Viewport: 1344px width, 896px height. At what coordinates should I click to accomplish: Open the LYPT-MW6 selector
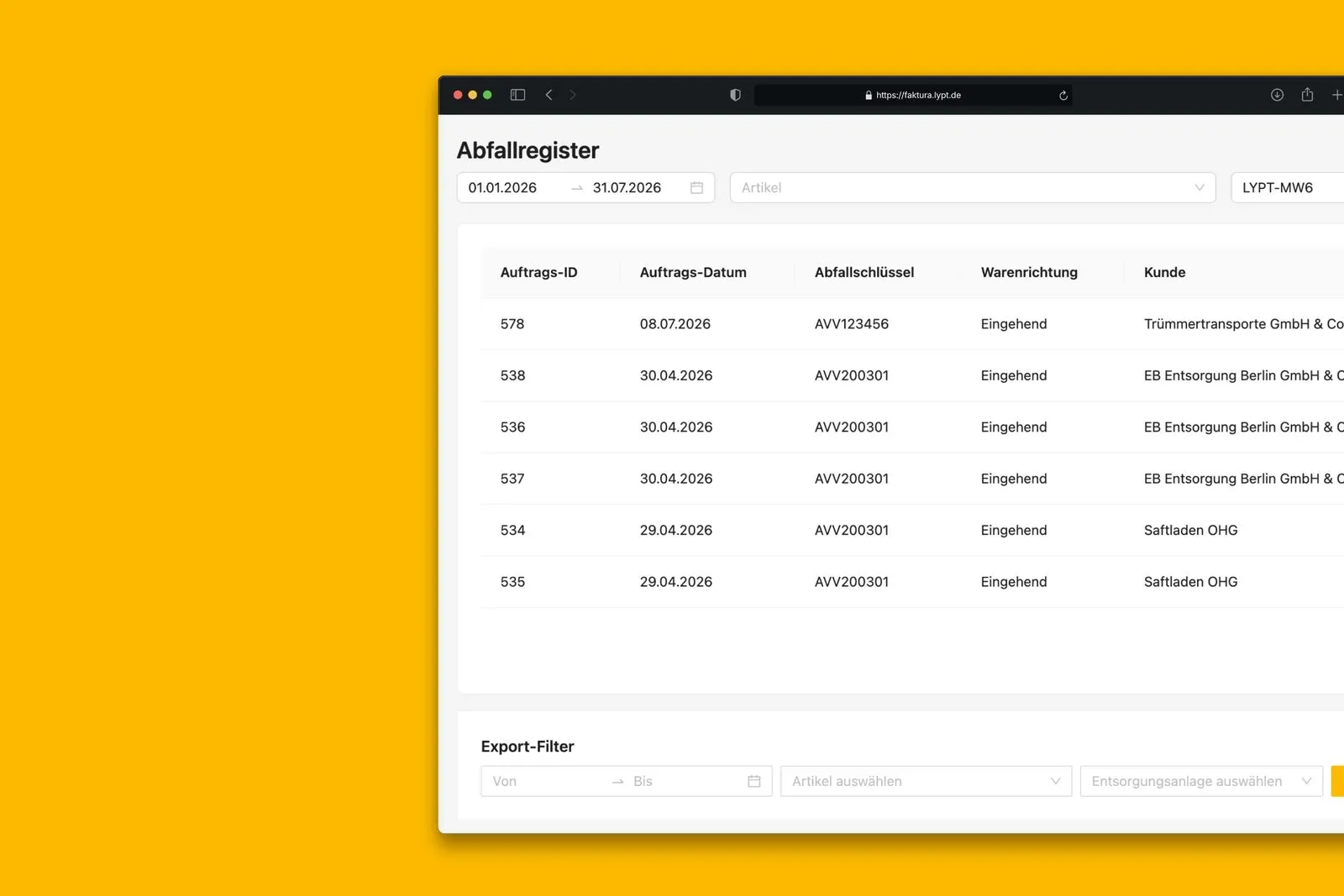pyautogui.click(x=1287, y=188)
